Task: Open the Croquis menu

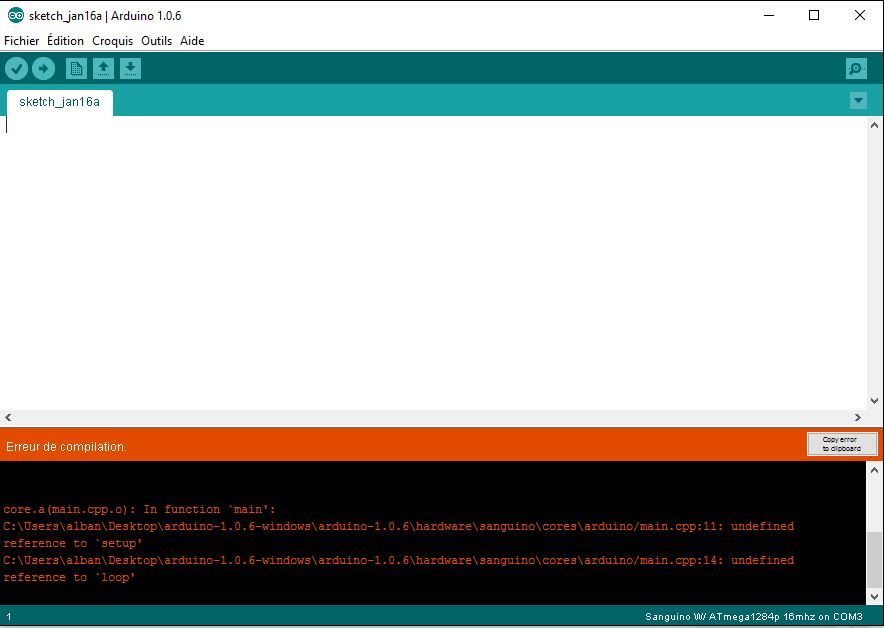Action: point(113,41)
